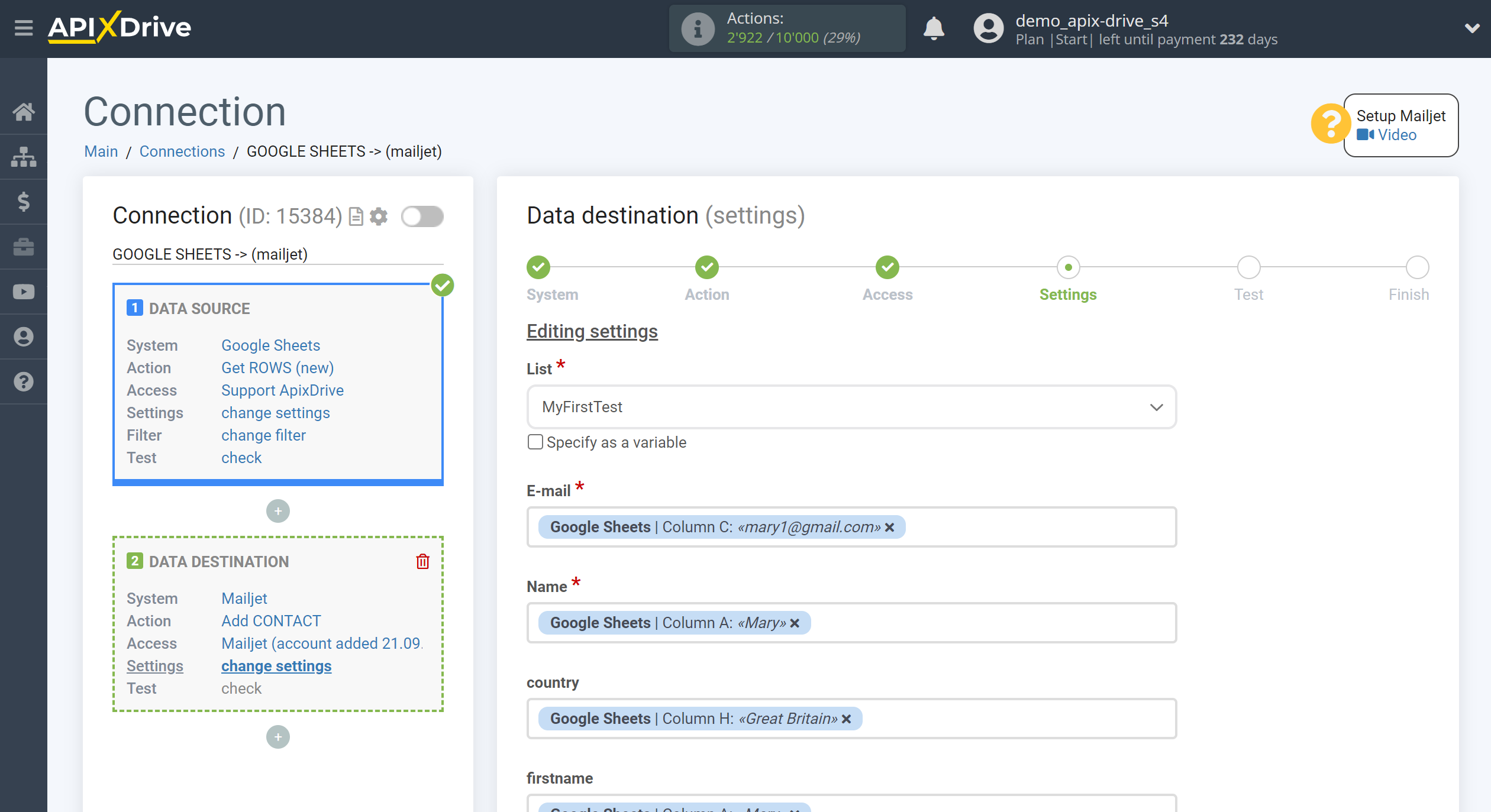The height and width of the screenshot is (812, 1491).
Task: Go to Action step
Action: (x=707, y=267)
